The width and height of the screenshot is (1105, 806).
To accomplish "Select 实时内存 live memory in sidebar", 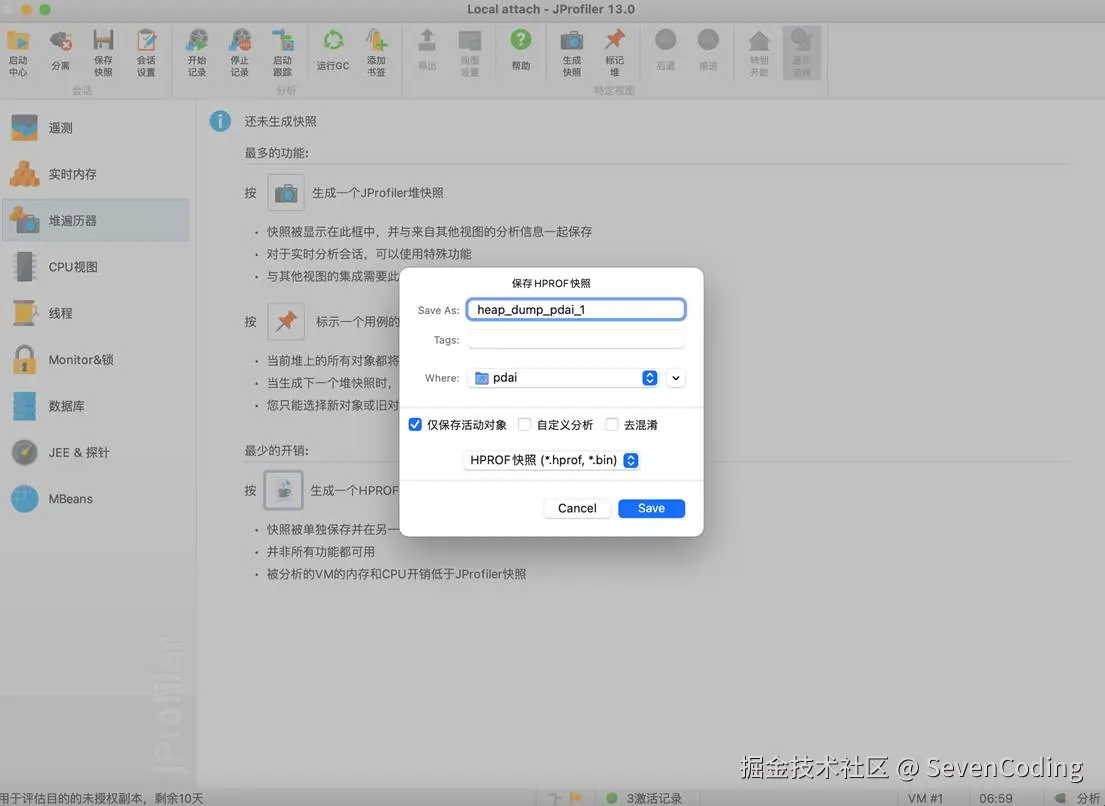I will point(95,174).
